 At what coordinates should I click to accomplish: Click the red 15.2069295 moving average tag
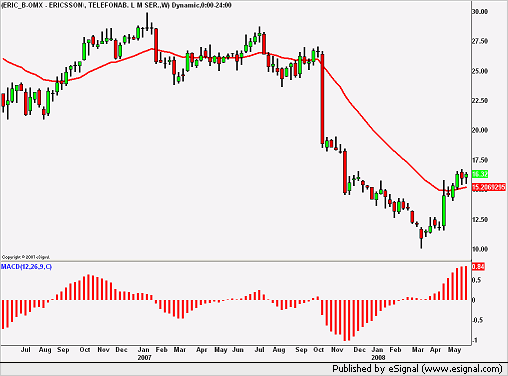click(489, 187)
